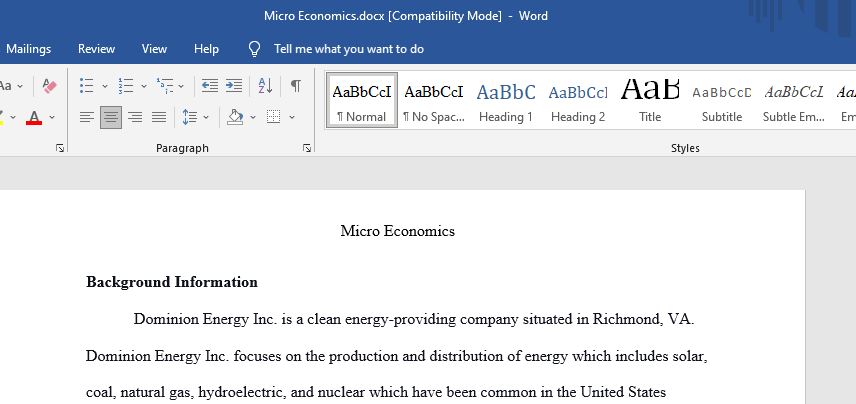Apply the Heading 2 style
Image resolution: width=856 pixels, height=404 pixels.
(x=578, y=100)
